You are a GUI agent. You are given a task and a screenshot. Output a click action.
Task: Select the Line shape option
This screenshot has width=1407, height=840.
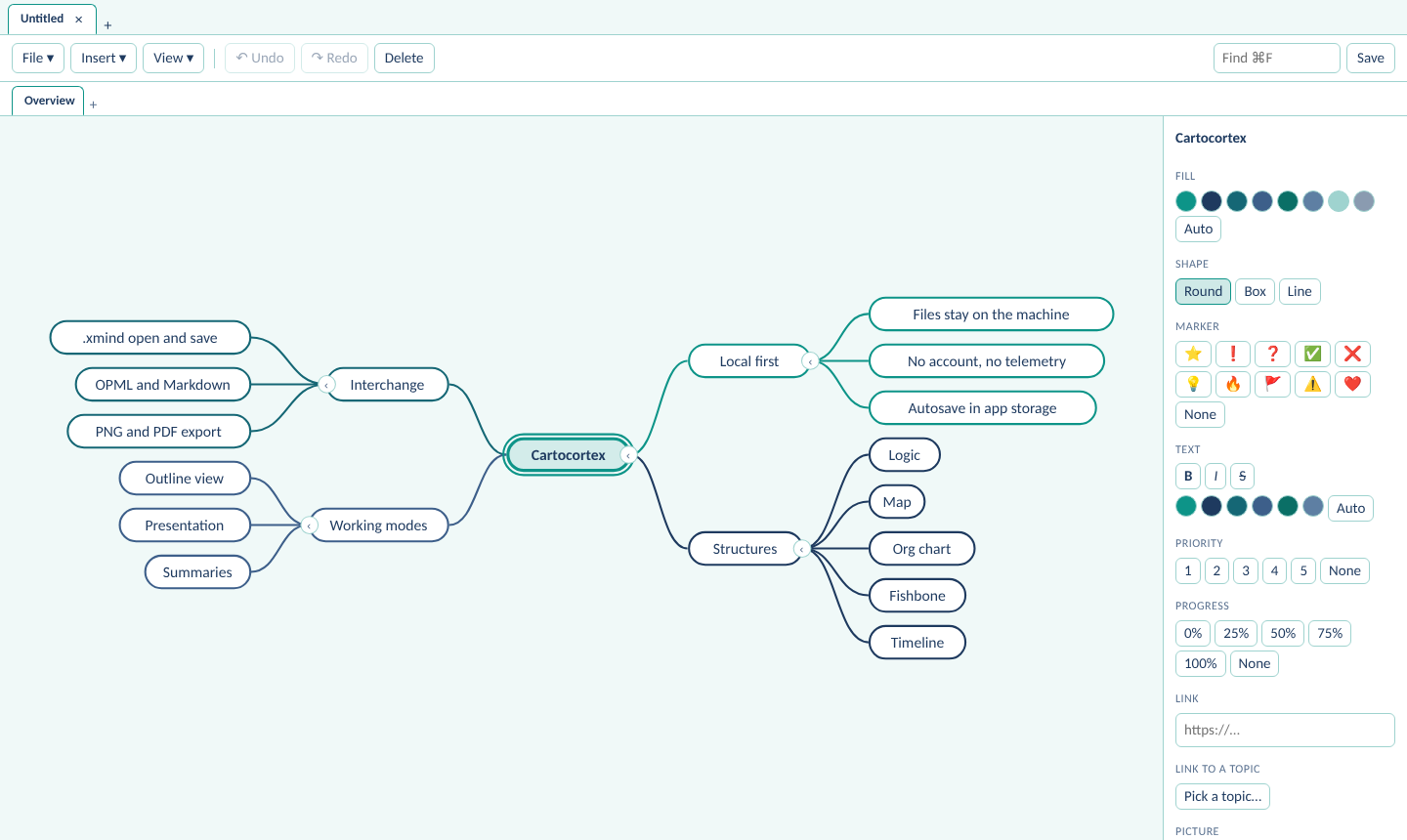coord(1300,291)
